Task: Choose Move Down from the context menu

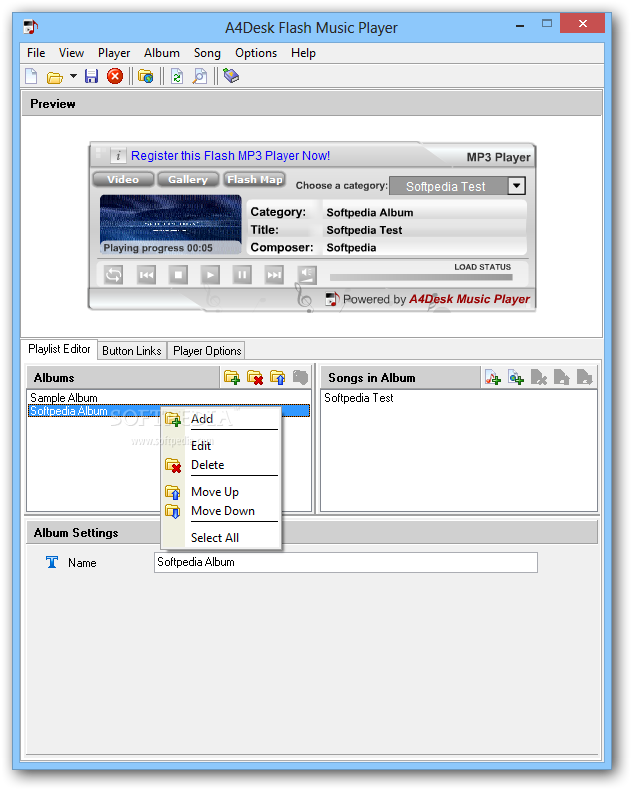Action: tap(221, 511)
